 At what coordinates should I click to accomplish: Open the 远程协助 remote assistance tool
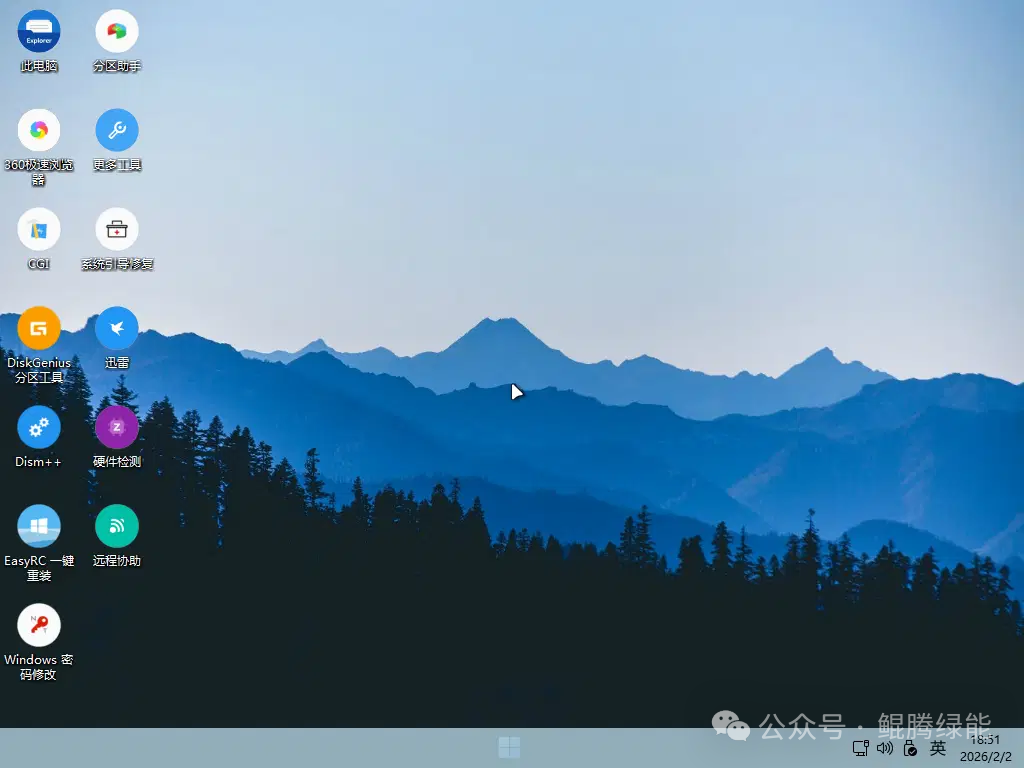tap(116, 525)
